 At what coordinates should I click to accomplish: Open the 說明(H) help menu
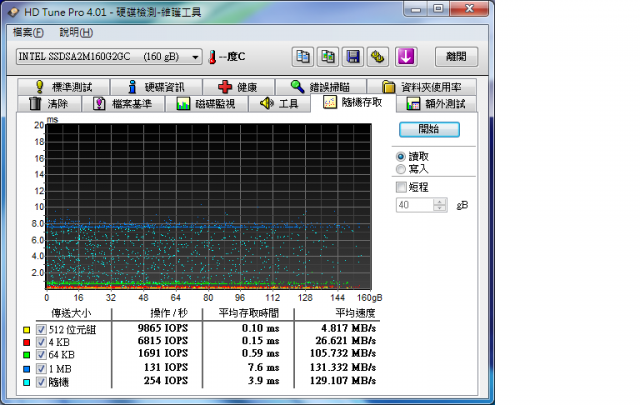click(76, 32)
